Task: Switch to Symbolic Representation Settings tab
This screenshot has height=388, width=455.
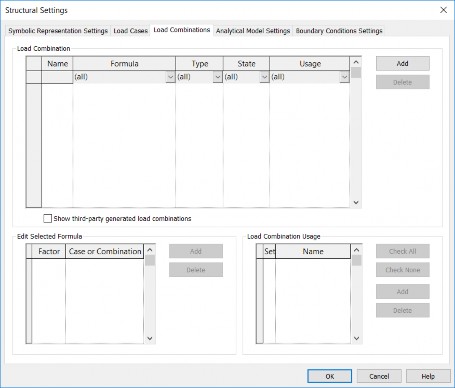Action: click(58, 31)
